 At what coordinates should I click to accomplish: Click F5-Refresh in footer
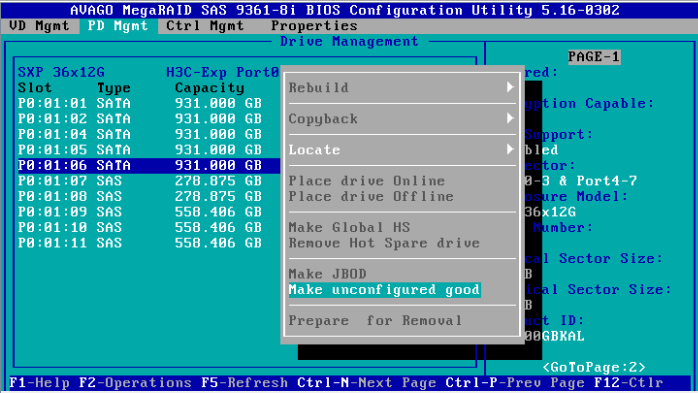coord(244,383)
